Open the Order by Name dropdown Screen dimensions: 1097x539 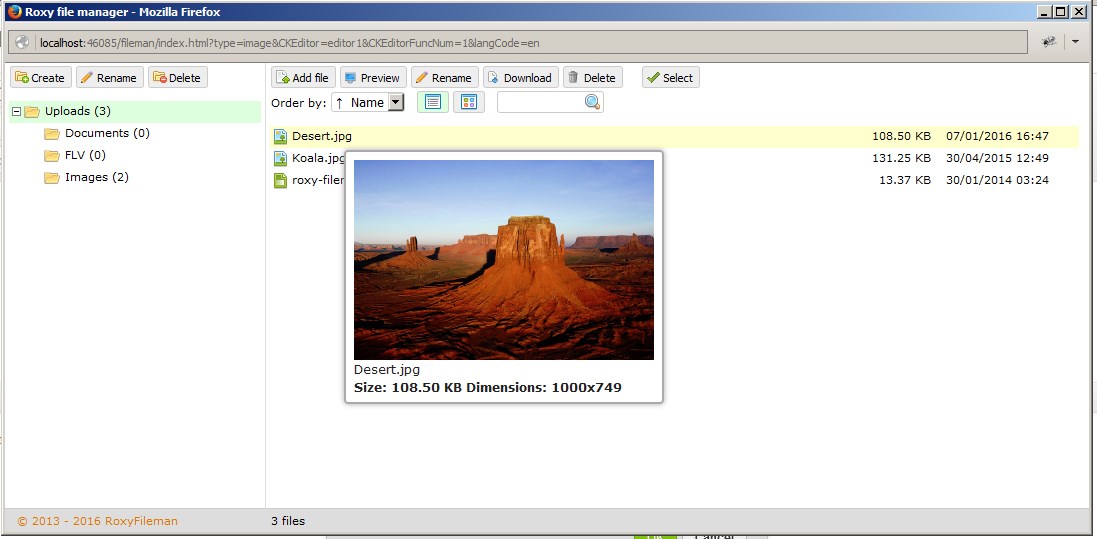(368, 102)
